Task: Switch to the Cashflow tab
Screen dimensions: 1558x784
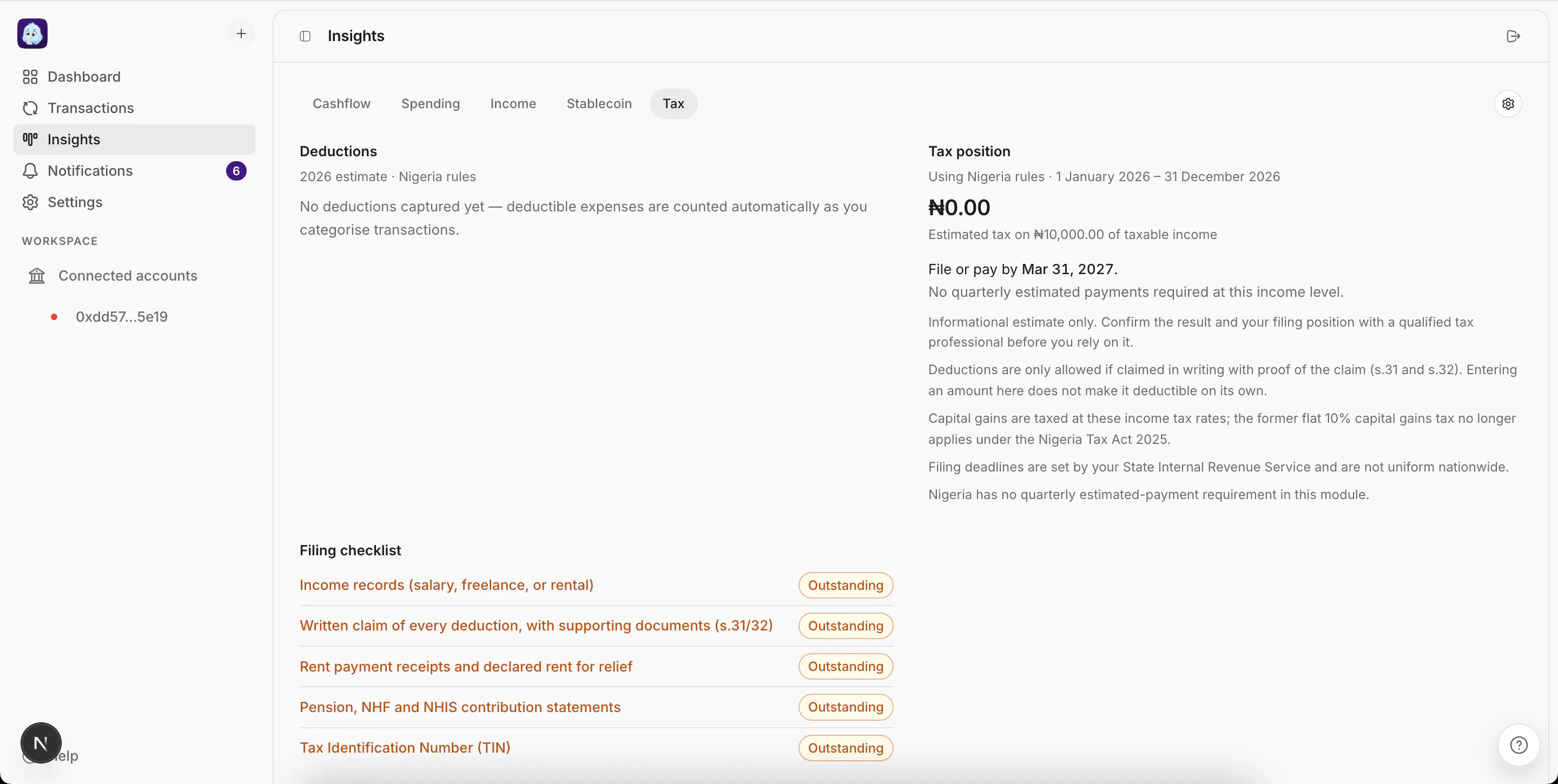Action: tap(342, 104)
